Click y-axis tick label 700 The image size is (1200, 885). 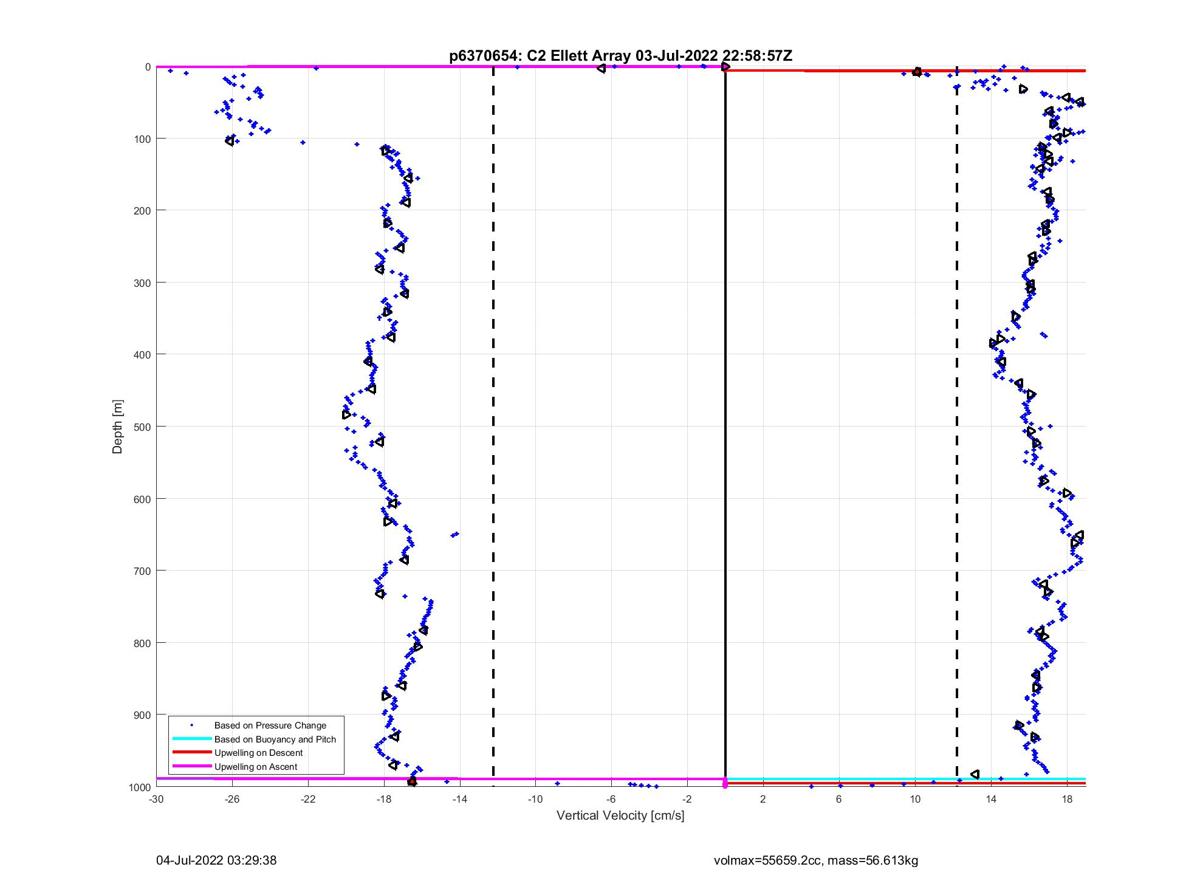point(141,571)
